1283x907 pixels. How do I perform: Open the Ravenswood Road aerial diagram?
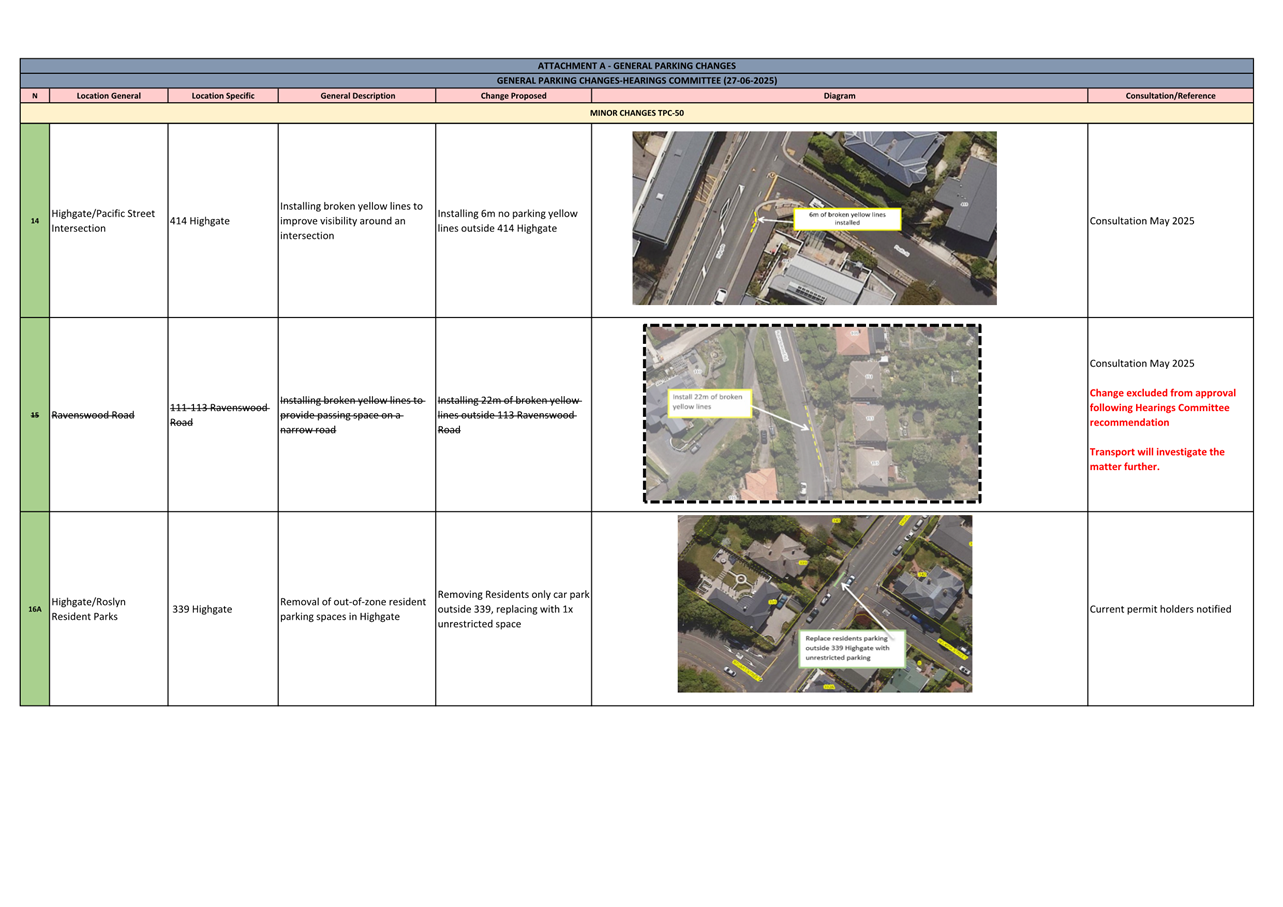click(x=812, y=413)
